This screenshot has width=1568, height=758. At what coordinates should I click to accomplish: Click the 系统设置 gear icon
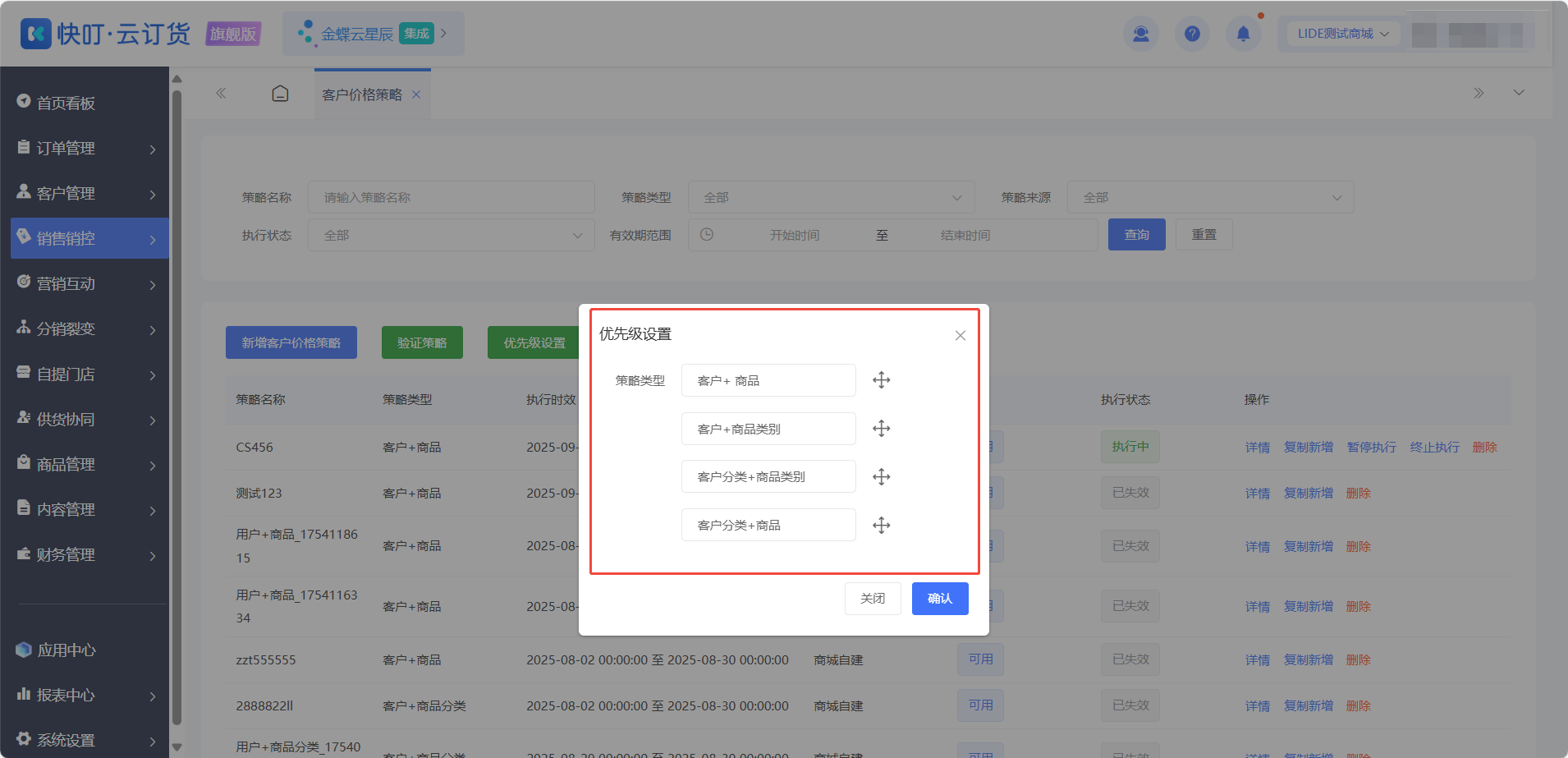click(24, 739)
